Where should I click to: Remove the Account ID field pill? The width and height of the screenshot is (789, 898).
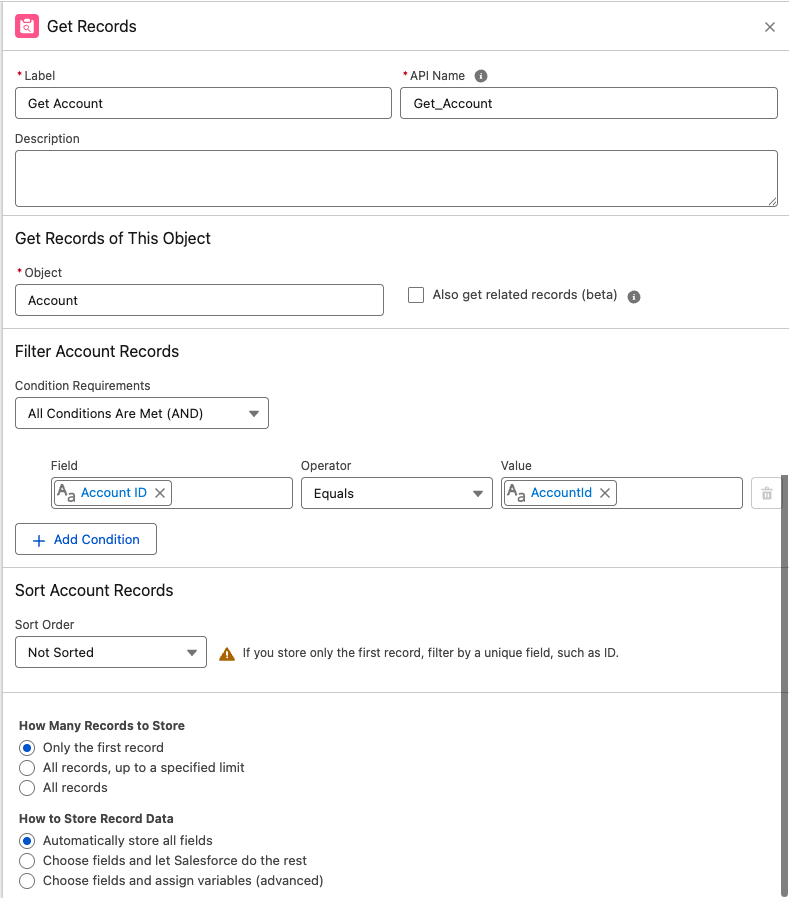159,492
